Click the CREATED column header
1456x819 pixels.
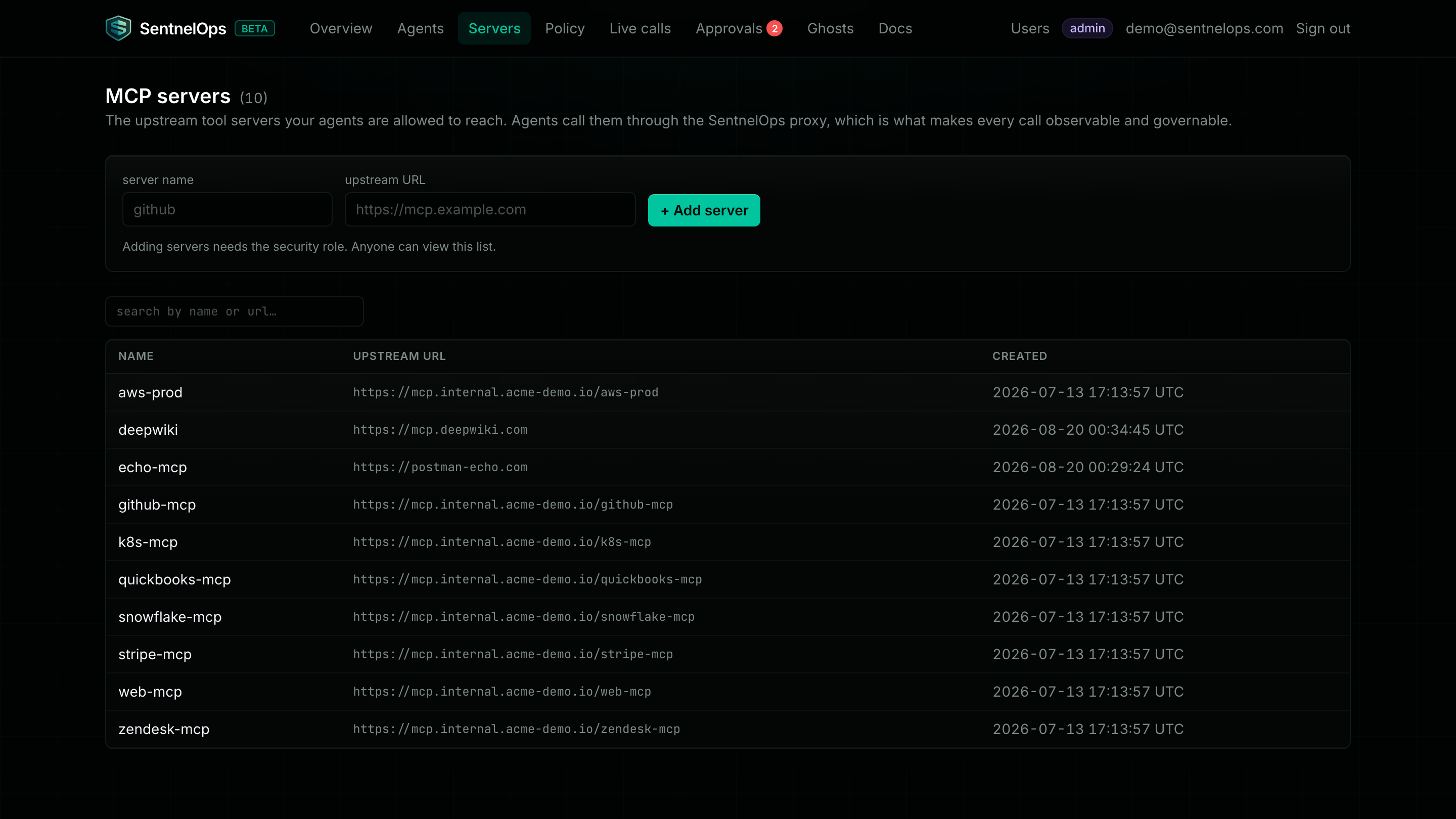(x=1020, y=356)
